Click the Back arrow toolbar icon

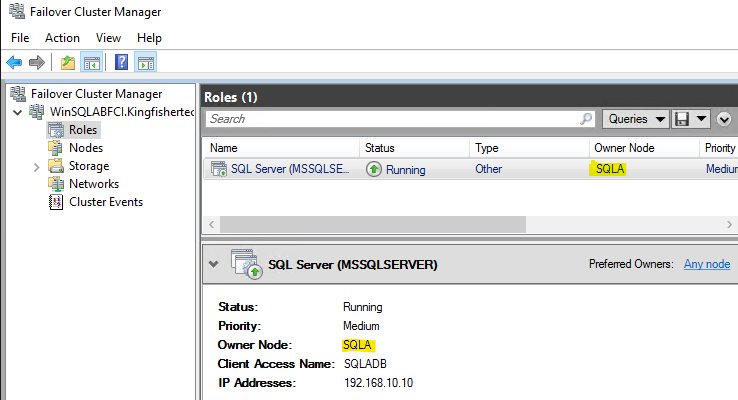coord(14,62)
